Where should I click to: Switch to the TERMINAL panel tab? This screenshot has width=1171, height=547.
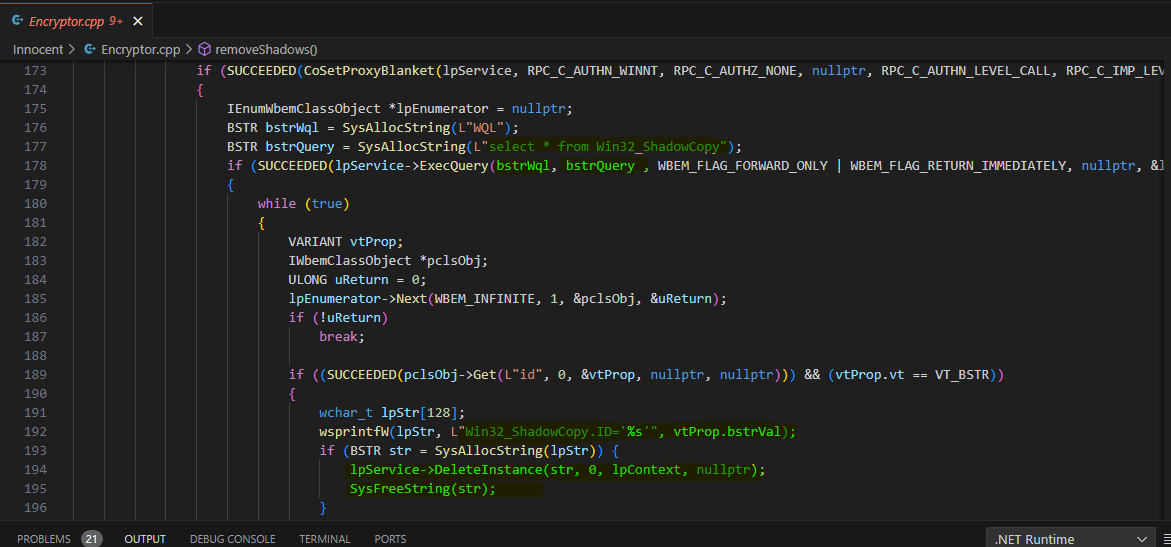(x=324, y=539)
